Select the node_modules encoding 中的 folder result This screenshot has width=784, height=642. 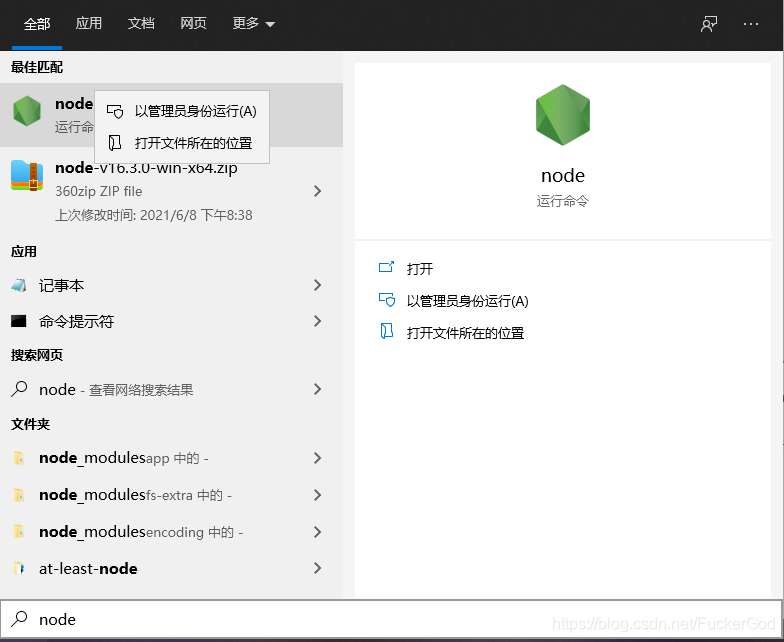pos(171,532)
